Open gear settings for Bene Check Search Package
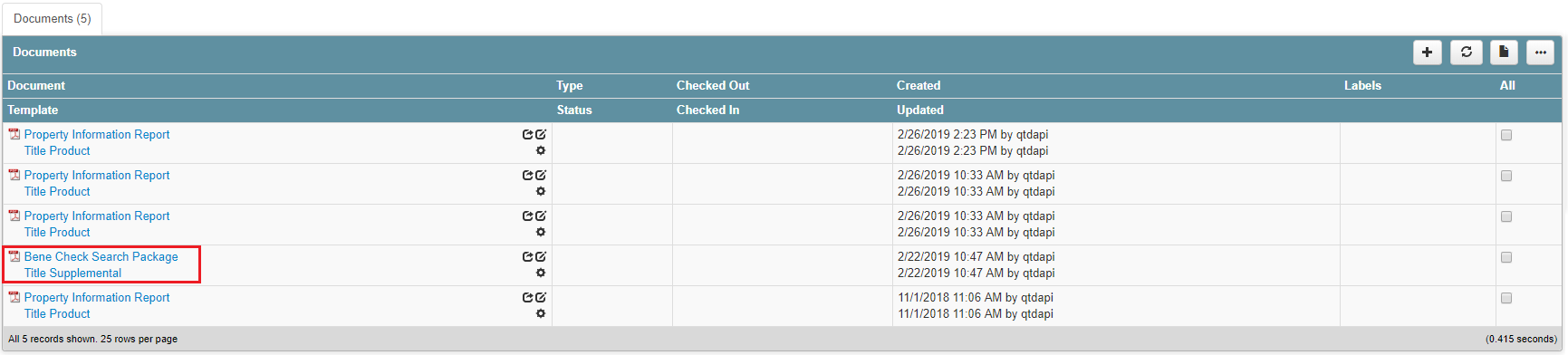1568x355 pixels. (541, 273)
